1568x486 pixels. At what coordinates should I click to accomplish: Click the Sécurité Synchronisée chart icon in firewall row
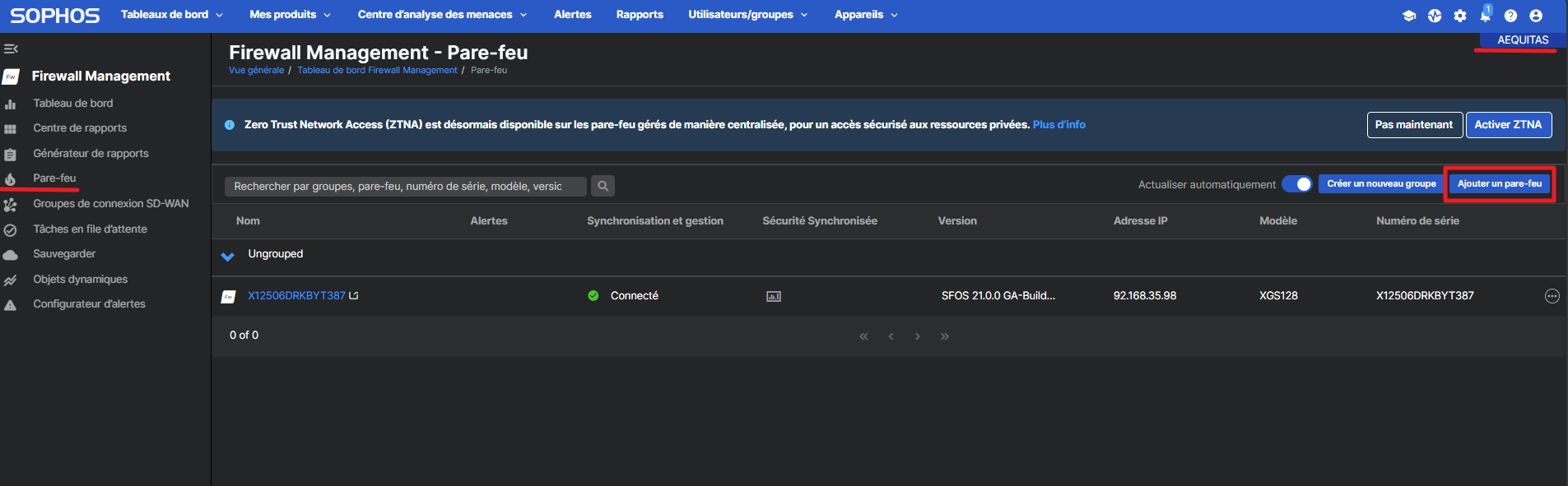pos(774,296)
